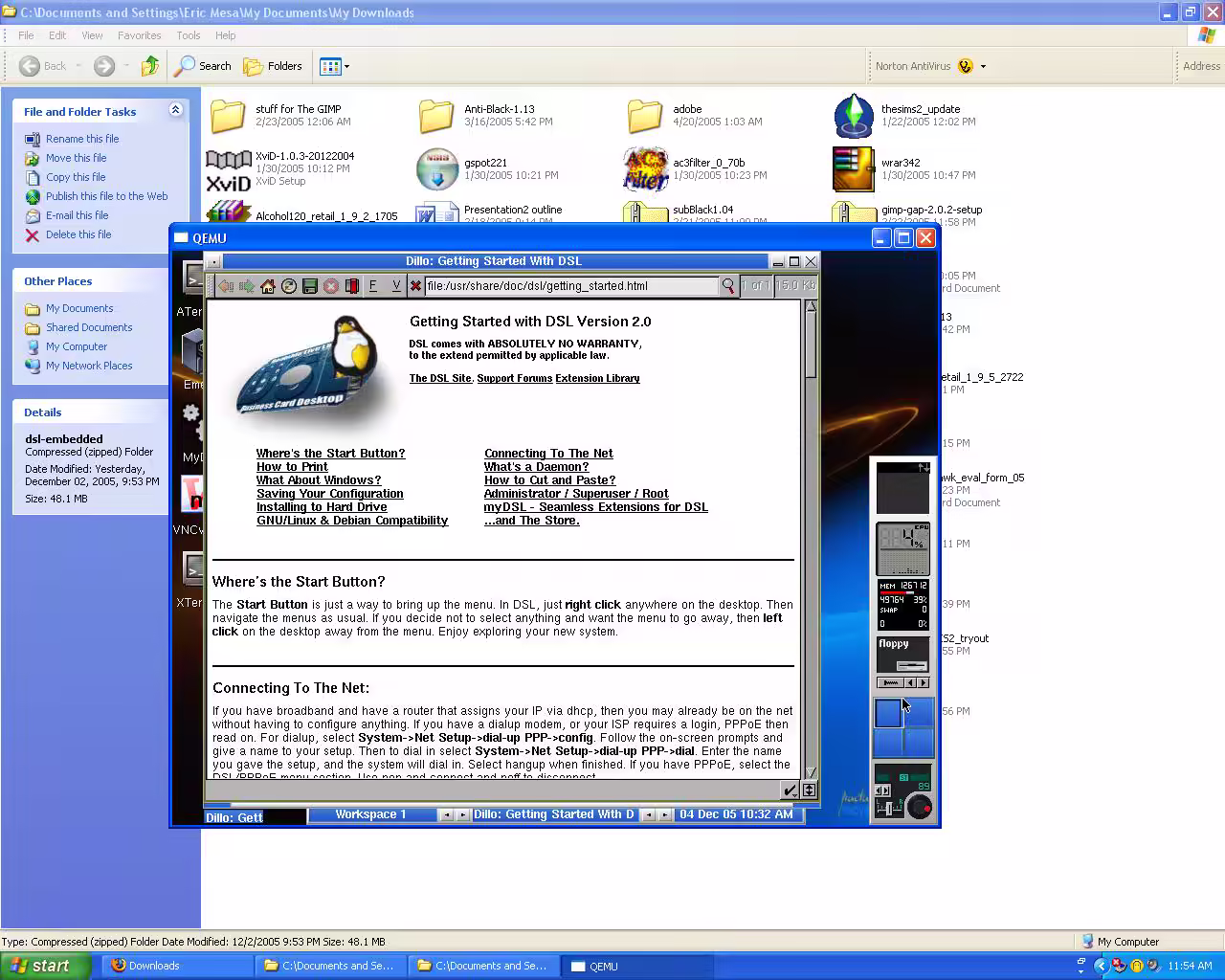
Task: Select the ac3filter_0_70b file icon
Action: point(646,169)
